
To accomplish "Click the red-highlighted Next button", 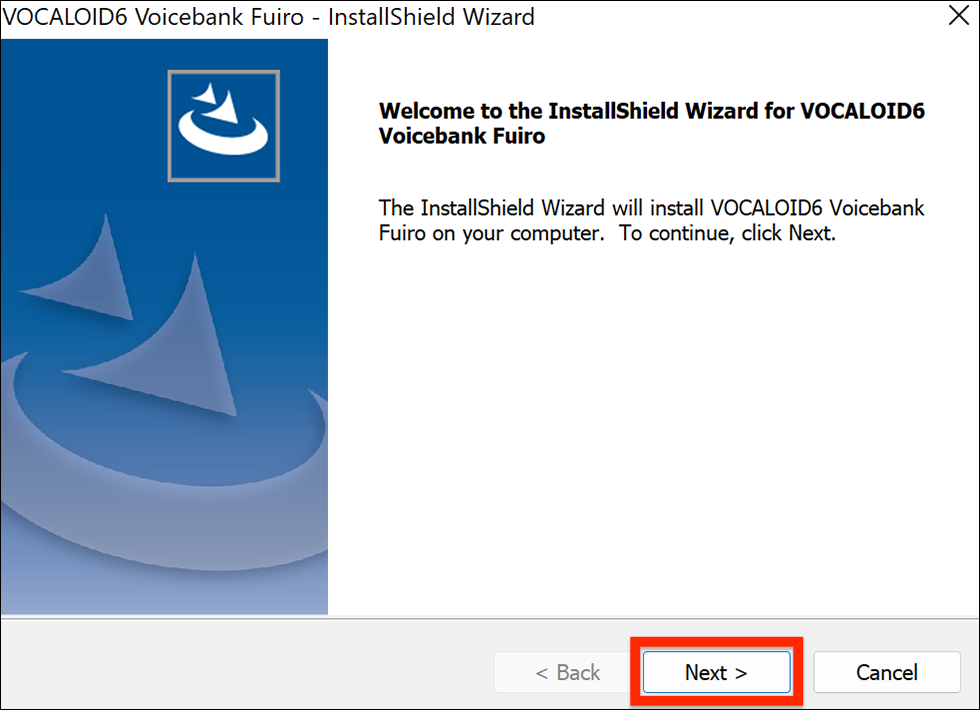I will [x=715, y=672].
